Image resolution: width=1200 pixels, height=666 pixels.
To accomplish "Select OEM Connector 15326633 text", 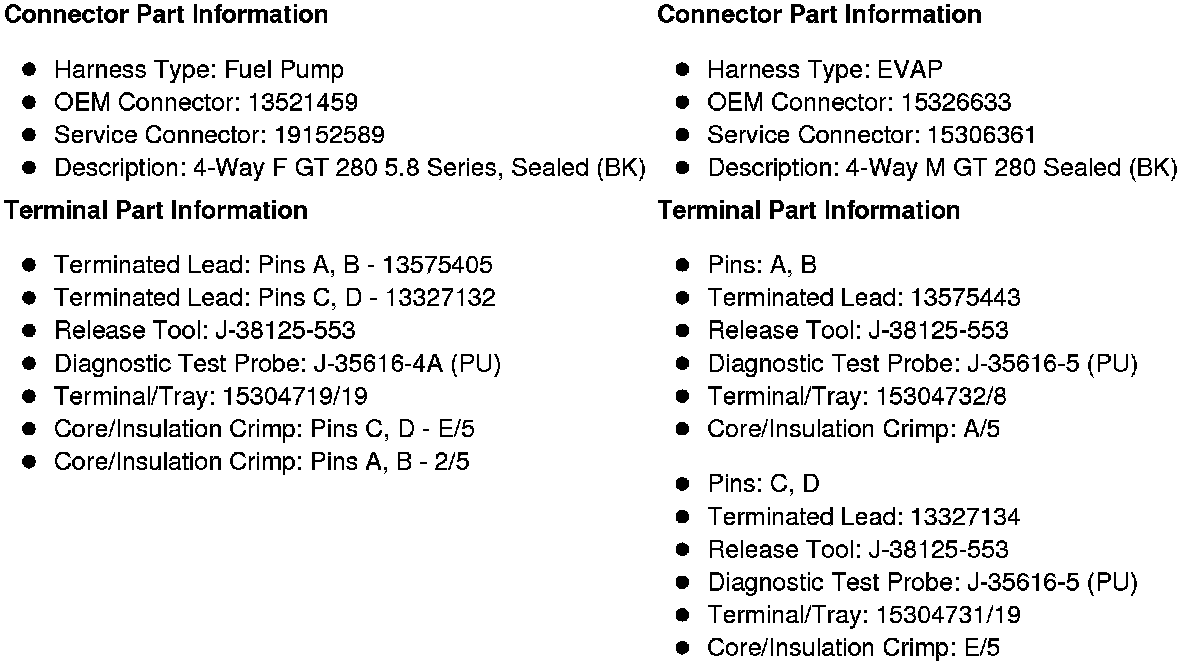I will (x=859, y=103).
